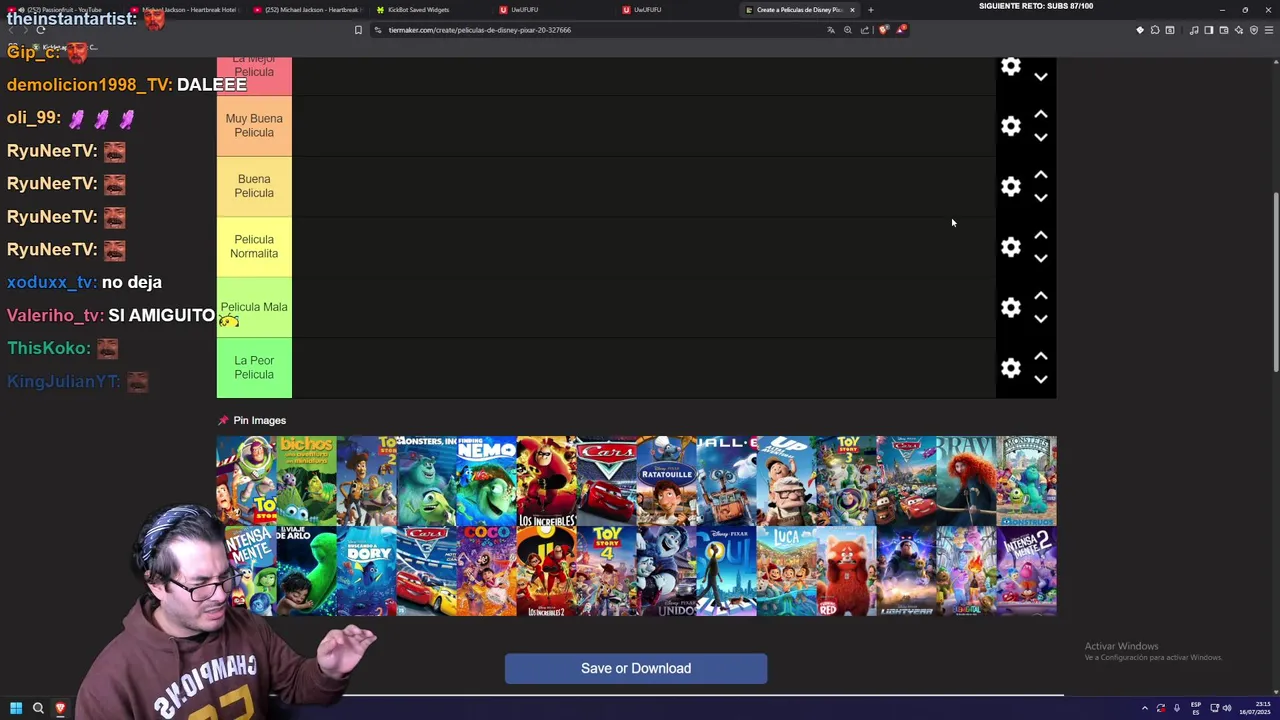Open the Windows Start menu
Viewport: 1280px width, 720px height.
[16, 708]
